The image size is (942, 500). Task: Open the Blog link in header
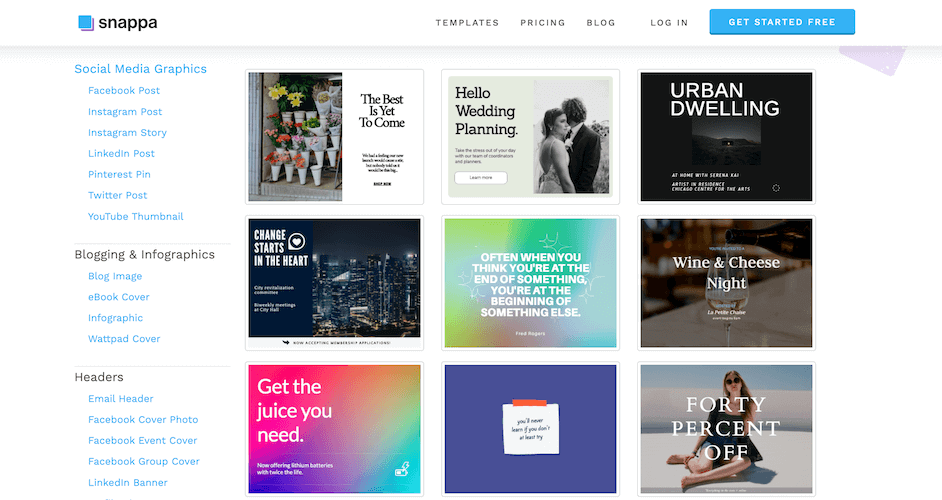601,23
